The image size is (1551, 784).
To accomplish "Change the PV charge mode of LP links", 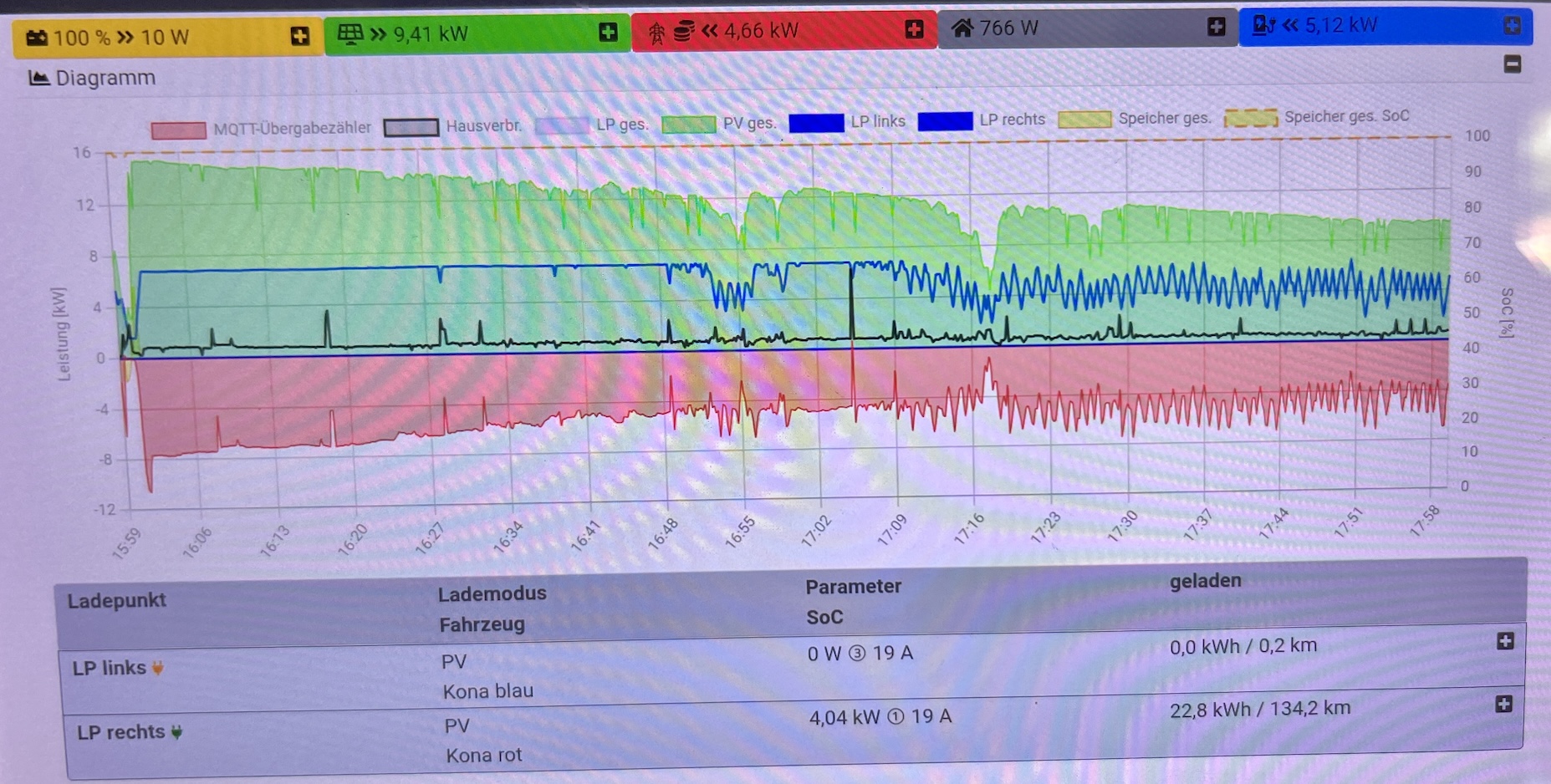I will tap(454, 662).
